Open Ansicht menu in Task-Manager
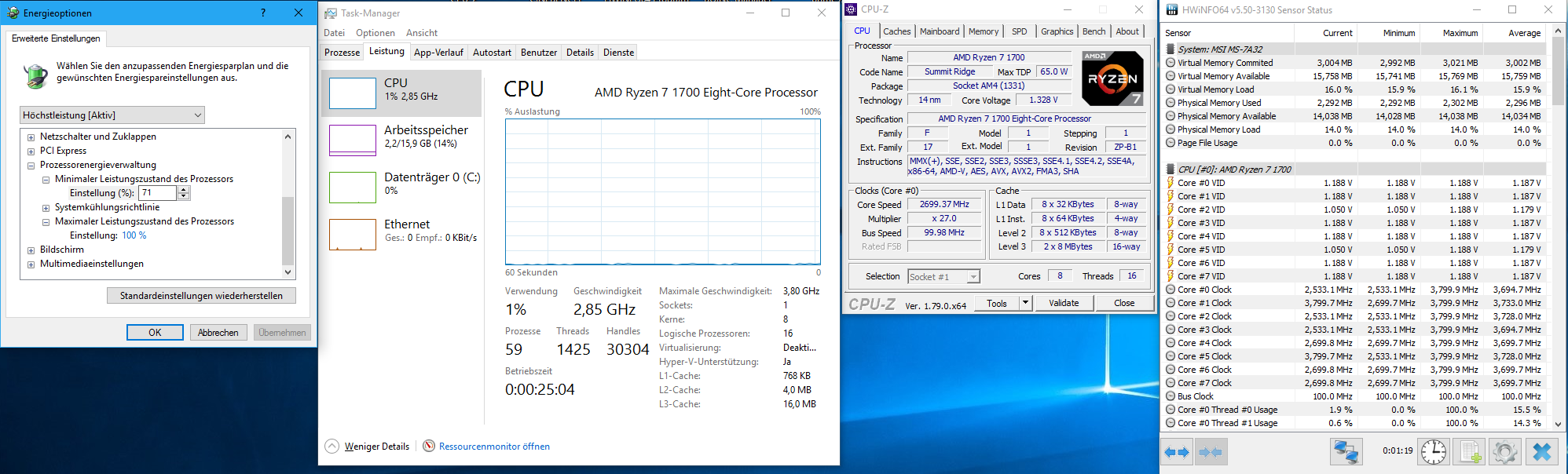Viewport: 1568px width, 474px height. tap(422, 33)
